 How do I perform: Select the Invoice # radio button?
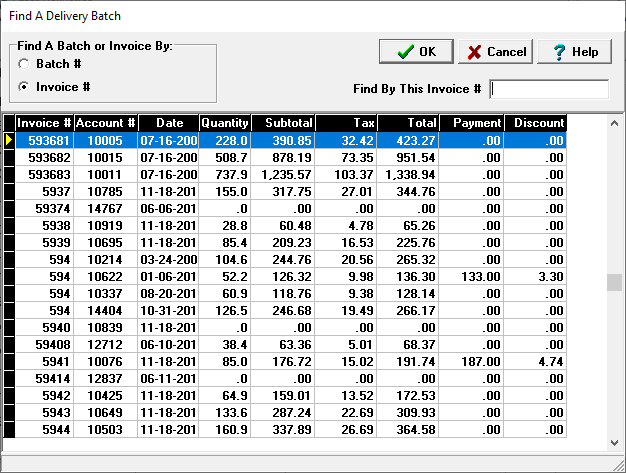23,87
